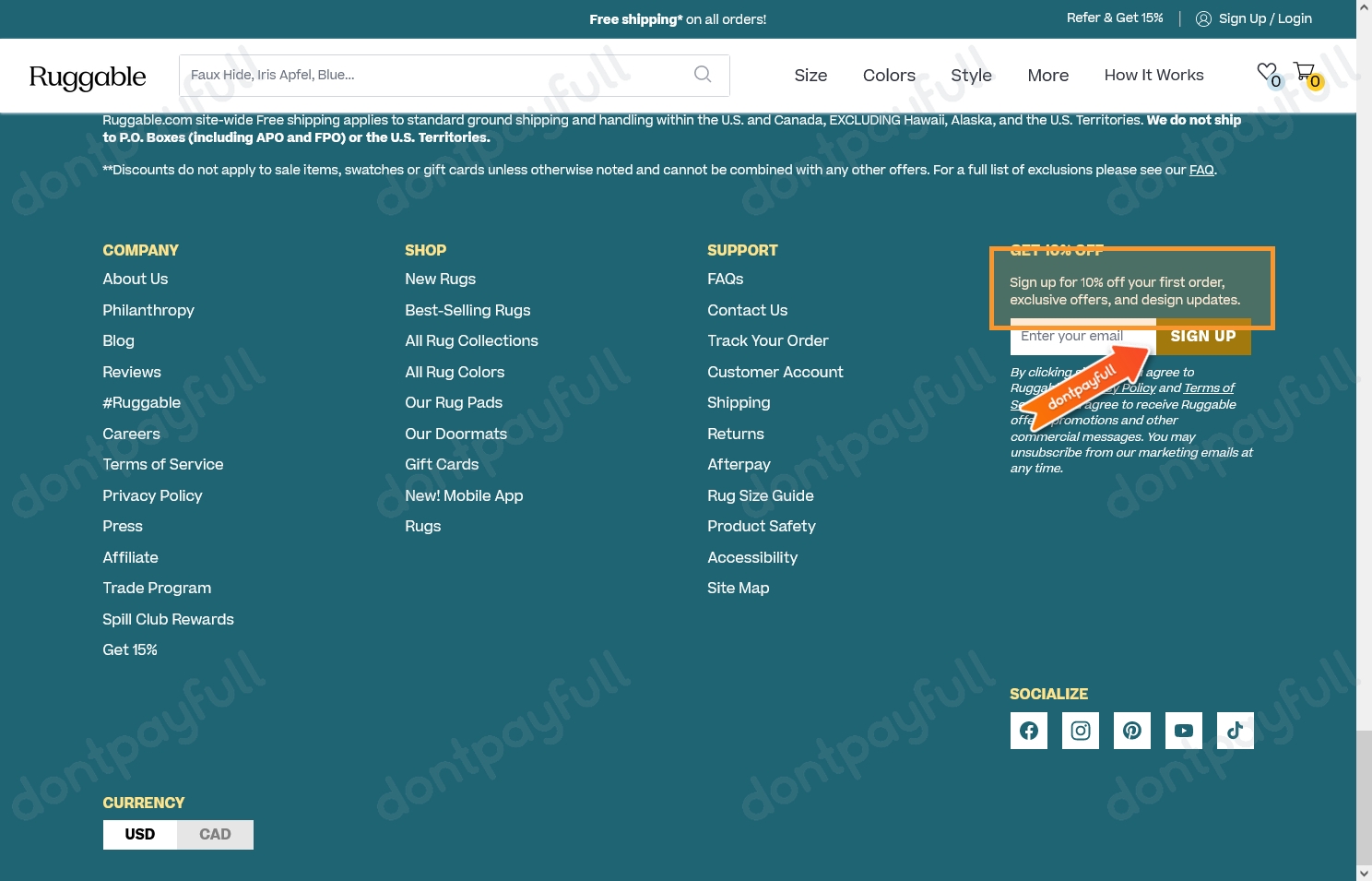Switch currency to CAD

[216, 834]
